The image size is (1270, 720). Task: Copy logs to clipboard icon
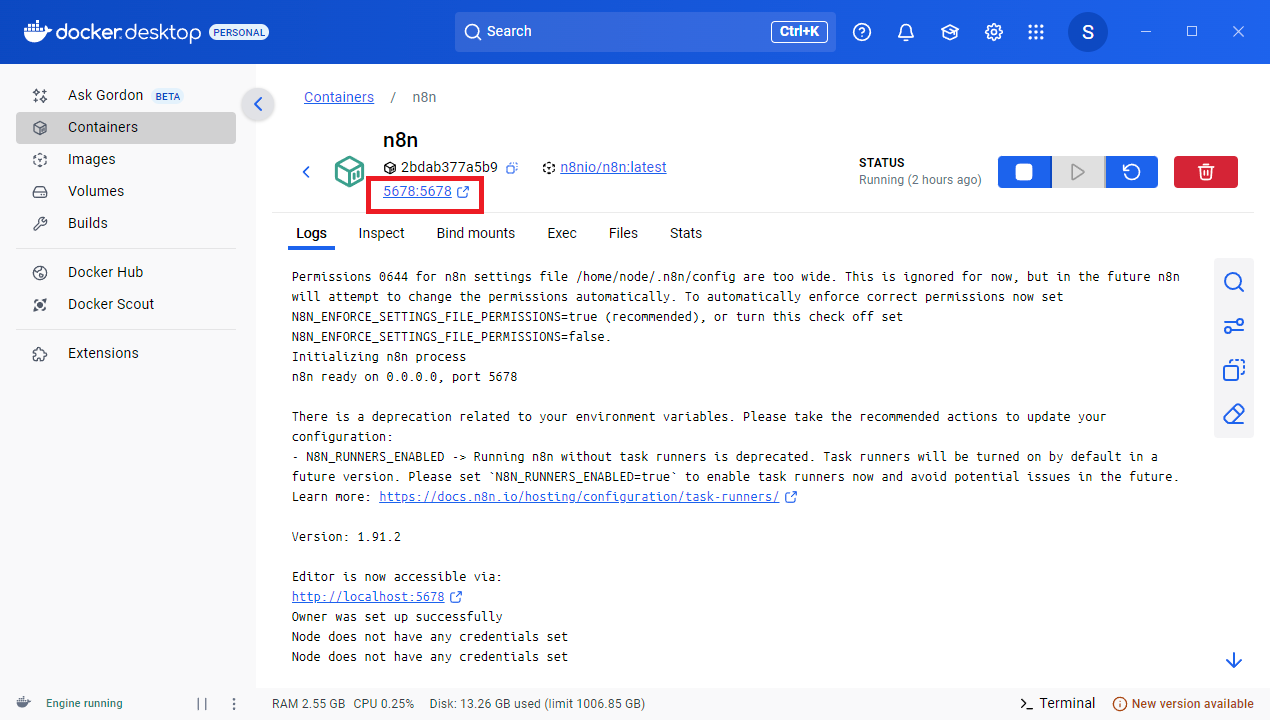point(1234,370)
